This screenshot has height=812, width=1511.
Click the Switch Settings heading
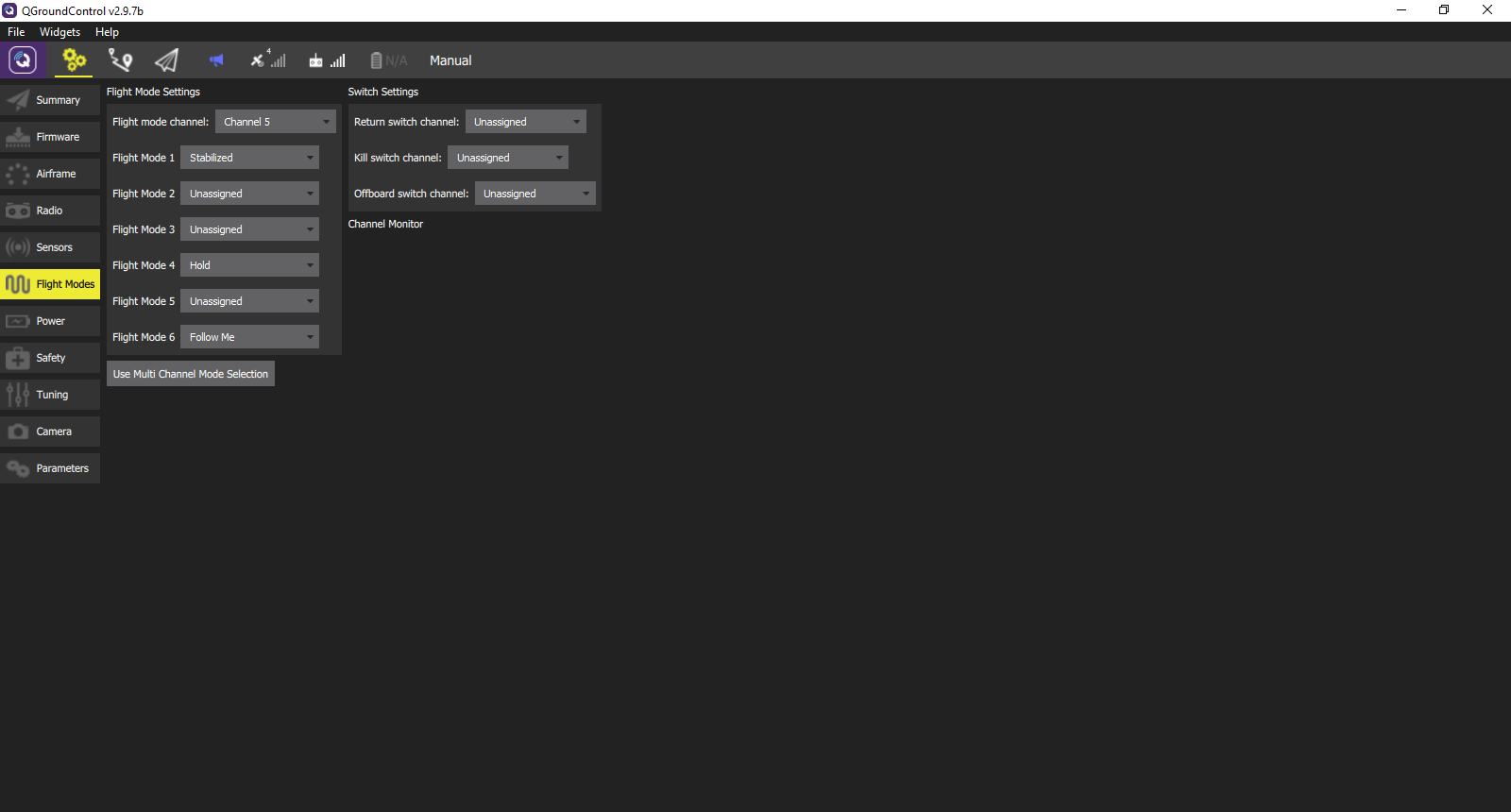tap(383, 92)
